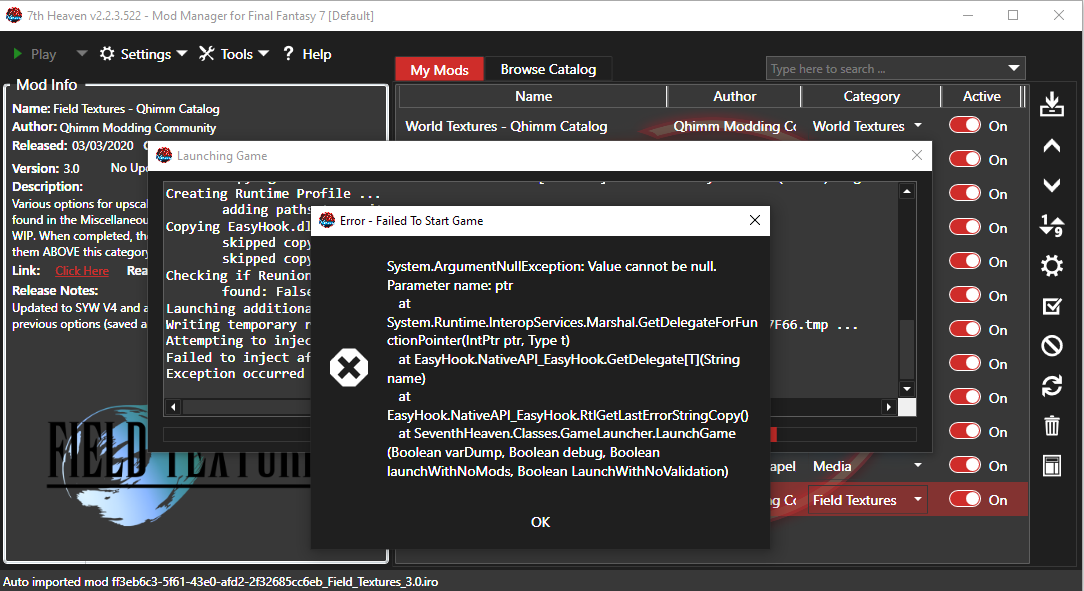
Task: Click the import mod download icon
Action: pyautogui.click(x=1052, y=104)
